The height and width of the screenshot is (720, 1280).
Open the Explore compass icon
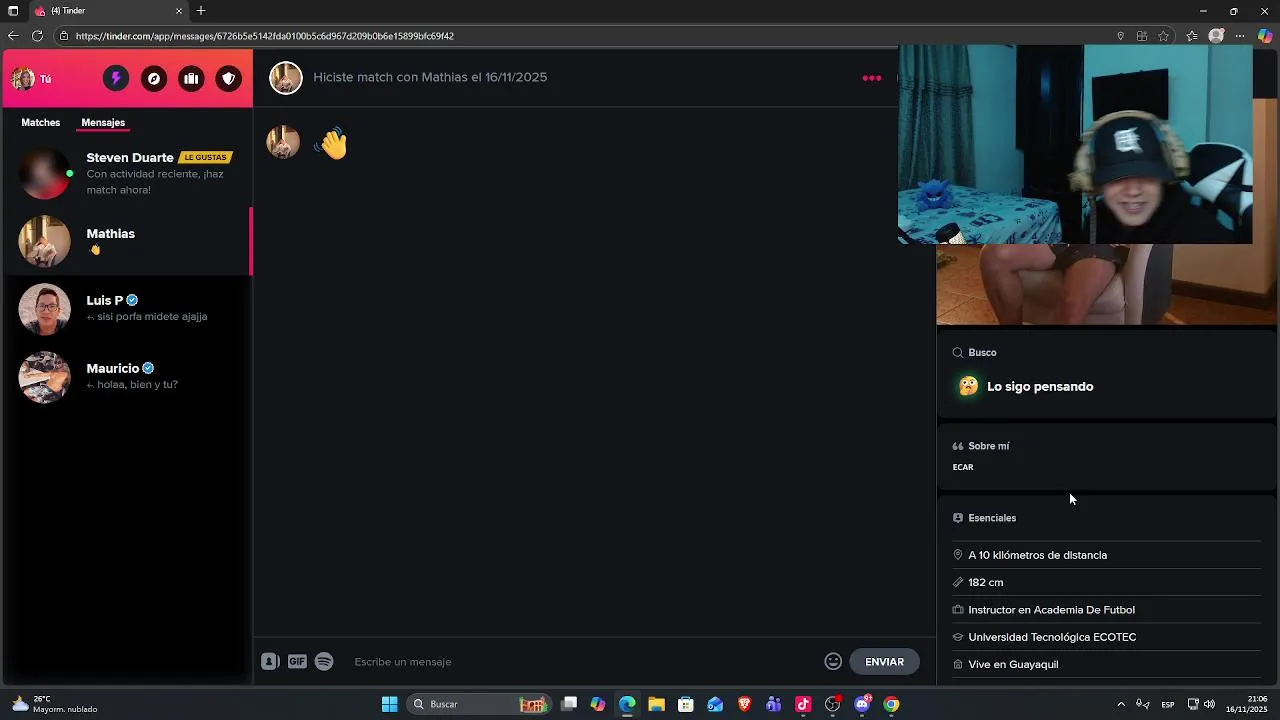[x=154, y=79]
